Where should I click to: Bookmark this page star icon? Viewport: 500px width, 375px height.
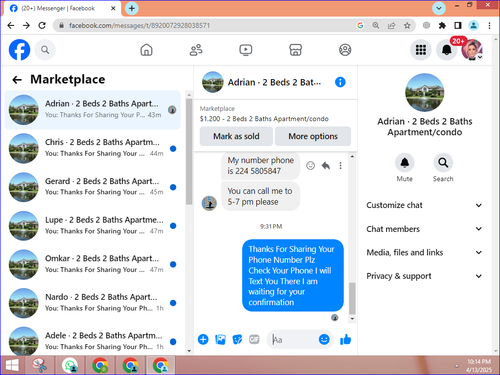(407, 25)
